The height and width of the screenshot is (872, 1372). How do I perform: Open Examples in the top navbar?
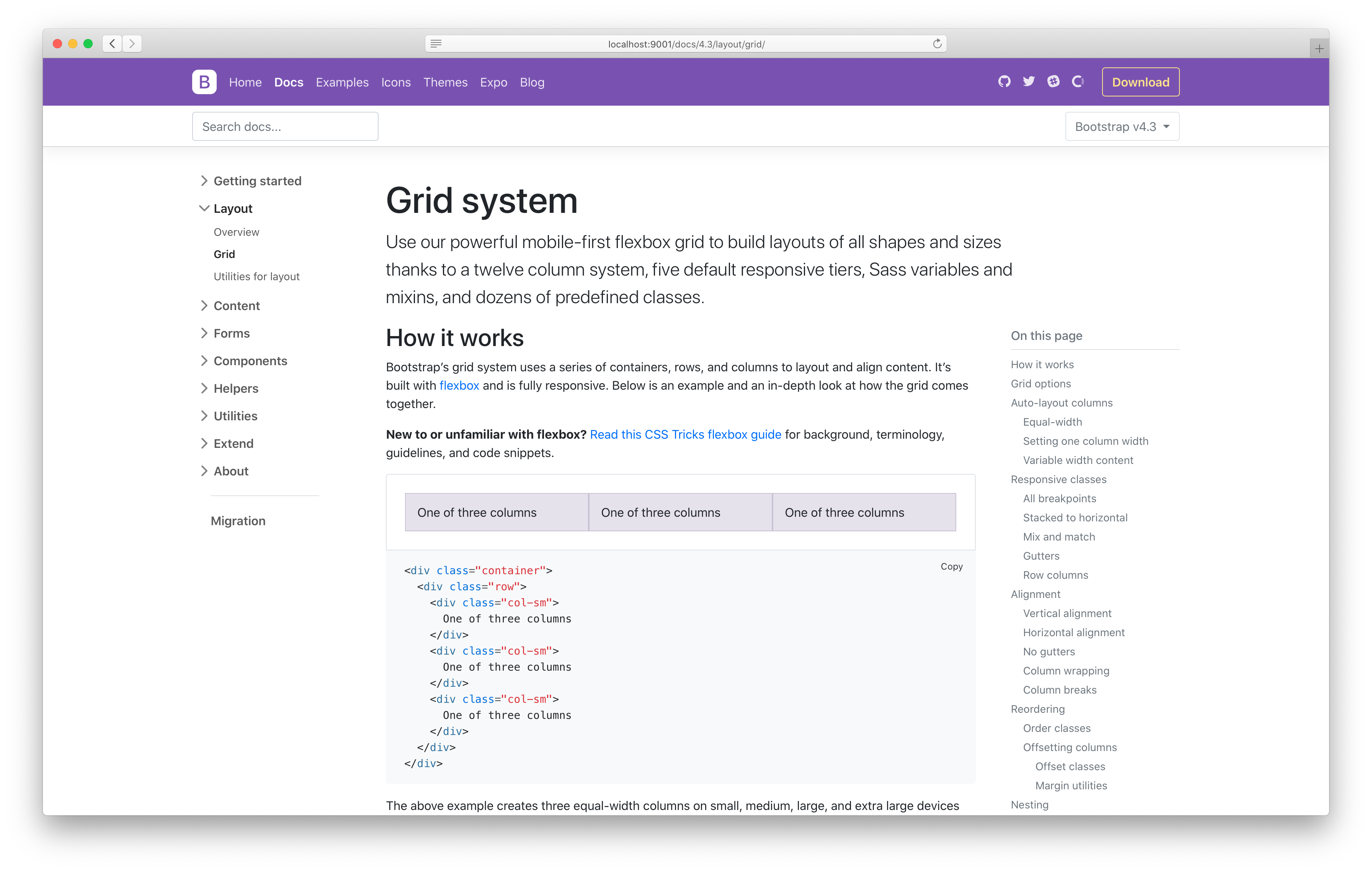coord(342,83)
